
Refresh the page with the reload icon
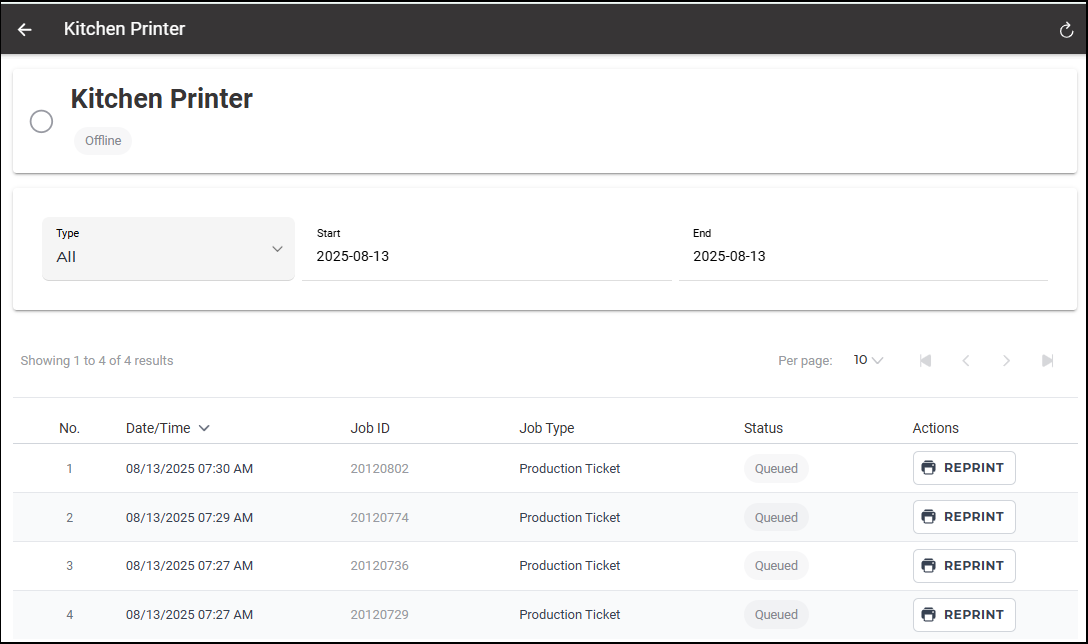1065,29
